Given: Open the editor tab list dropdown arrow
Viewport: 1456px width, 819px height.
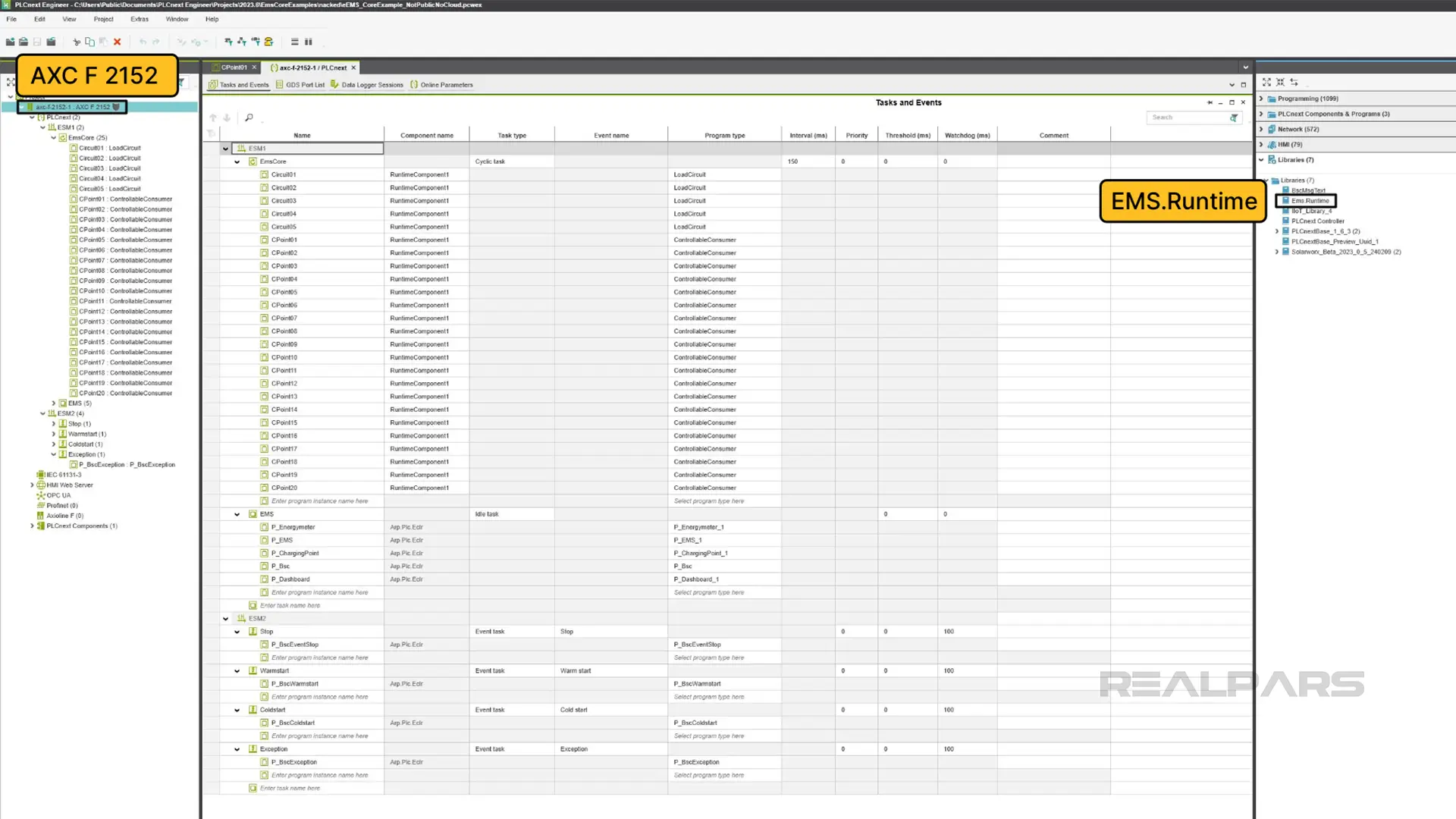Looking at the screenshot, I should pyautogui.click(x=1245, y=67).
